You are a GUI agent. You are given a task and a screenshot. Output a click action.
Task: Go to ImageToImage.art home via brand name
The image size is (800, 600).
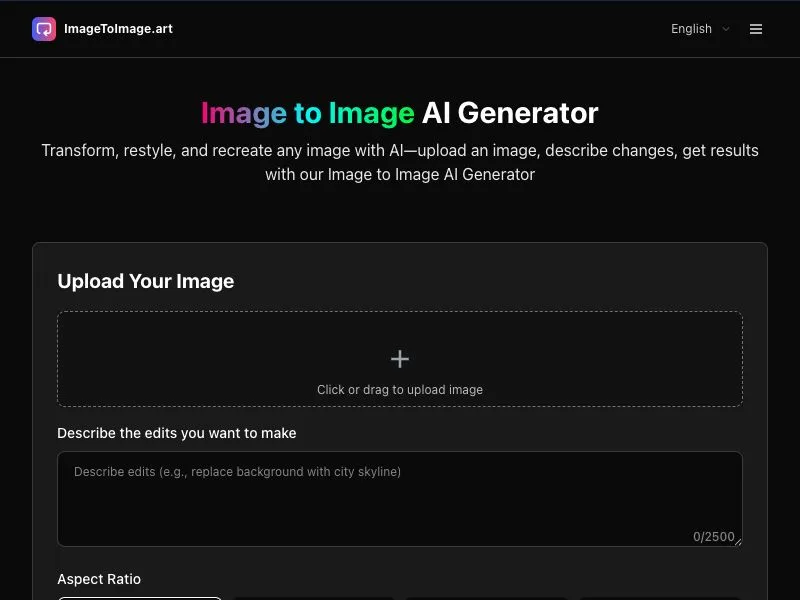(118, 29)
